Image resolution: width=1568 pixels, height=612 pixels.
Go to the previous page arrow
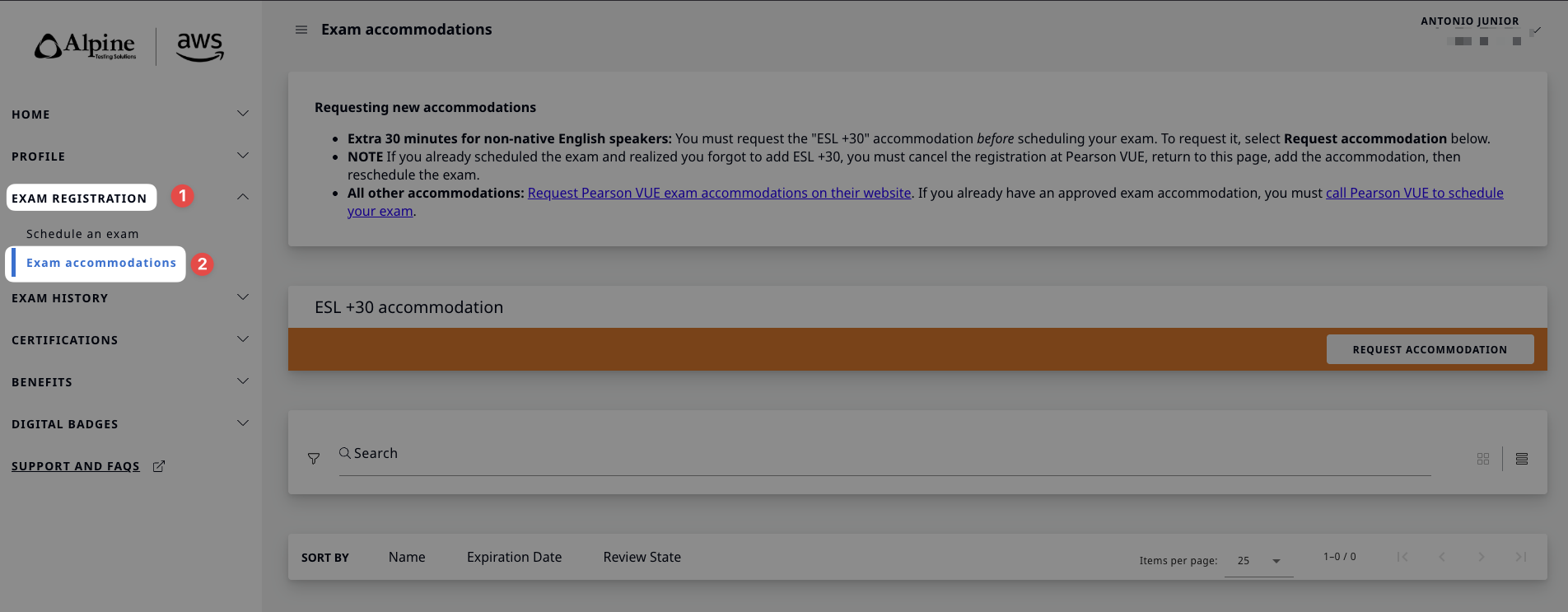click(x=1442, y=557)
